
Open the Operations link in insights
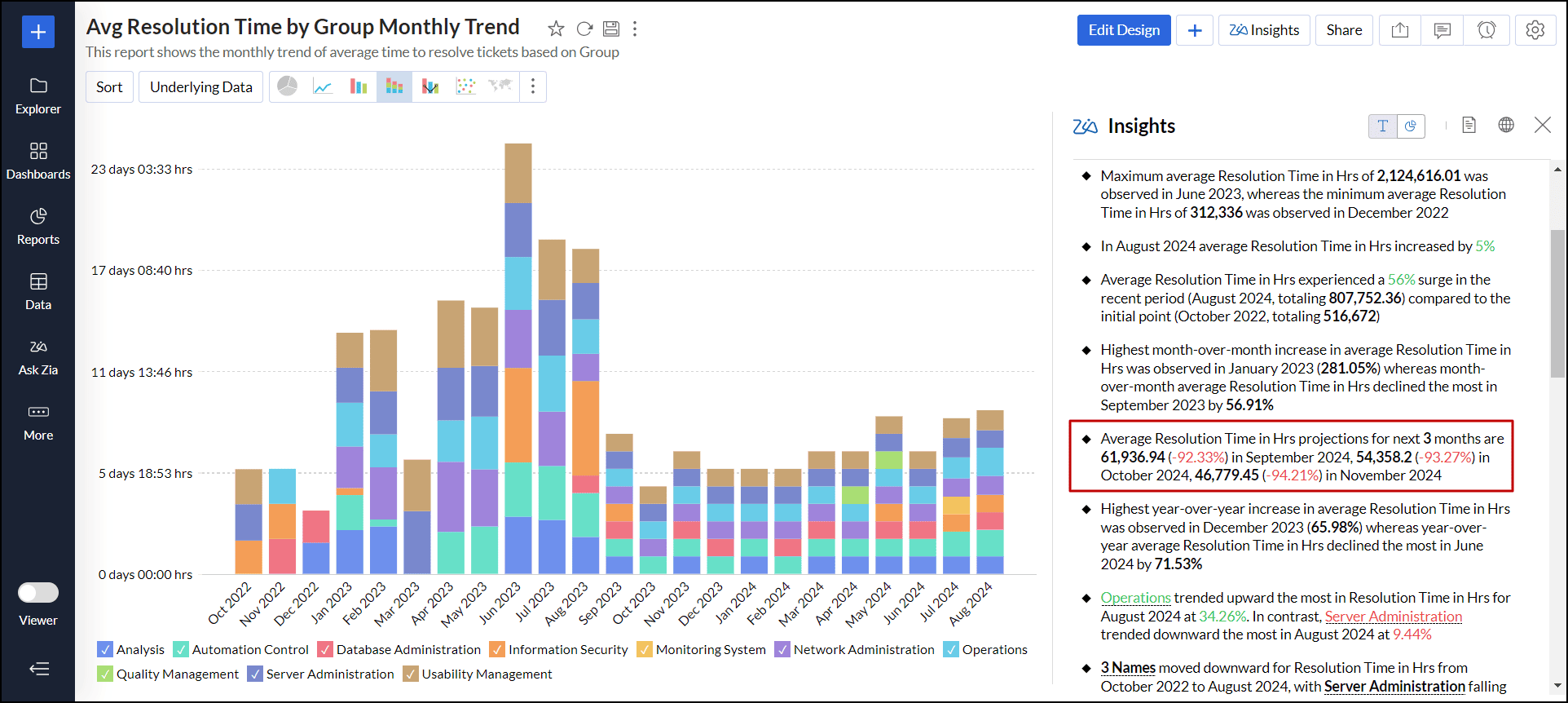1135,598
